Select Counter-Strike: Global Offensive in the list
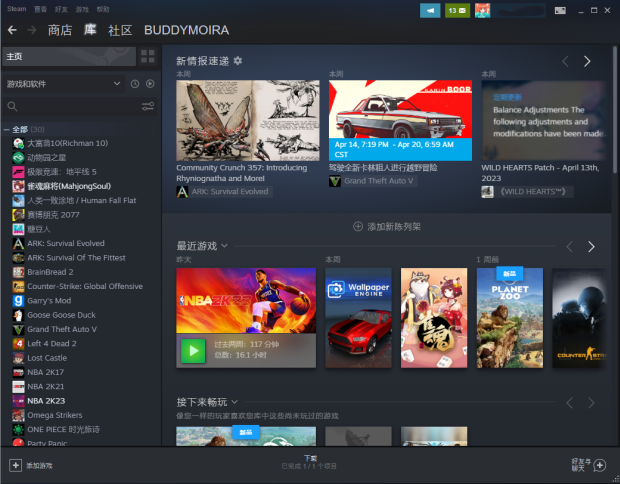 click(x=85, y=286)
